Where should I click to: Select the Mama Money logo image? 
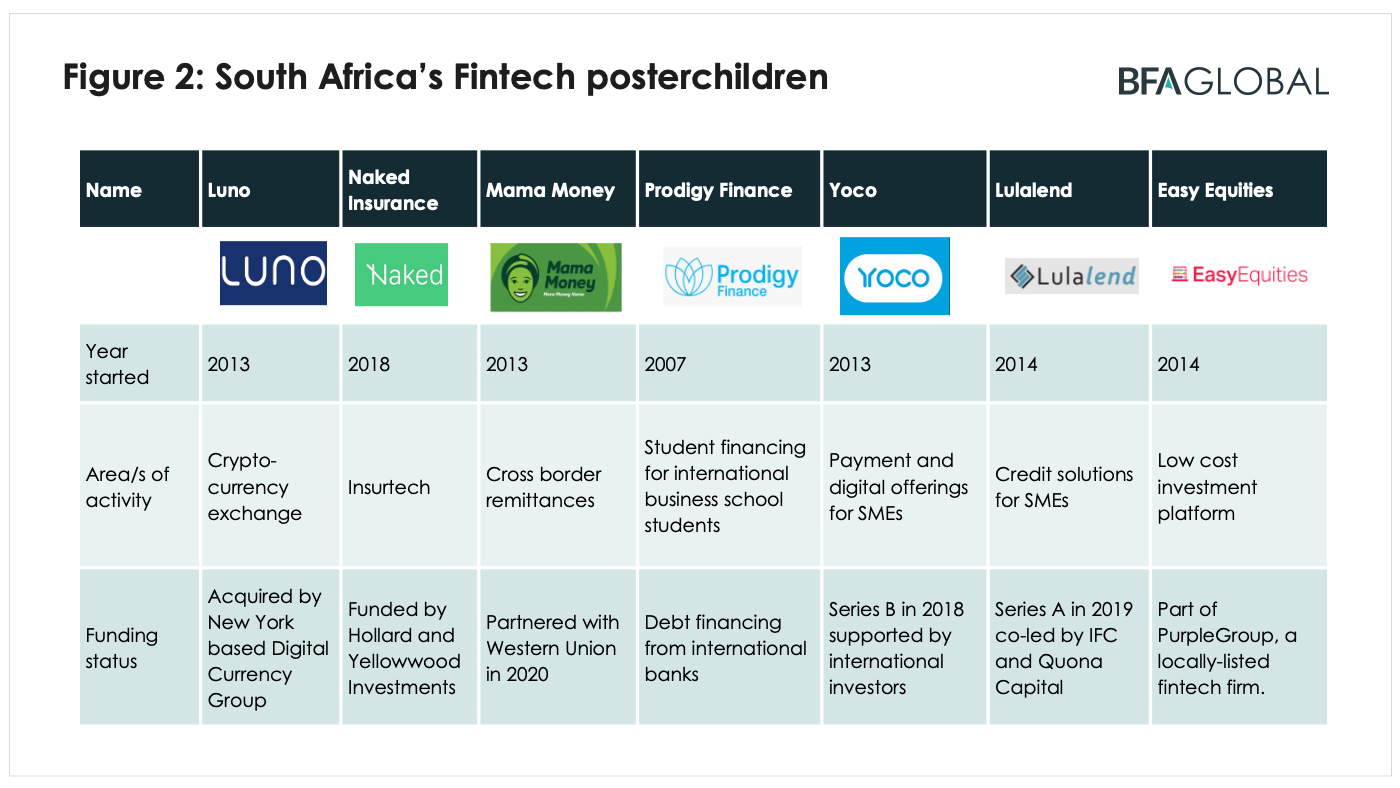555,277
